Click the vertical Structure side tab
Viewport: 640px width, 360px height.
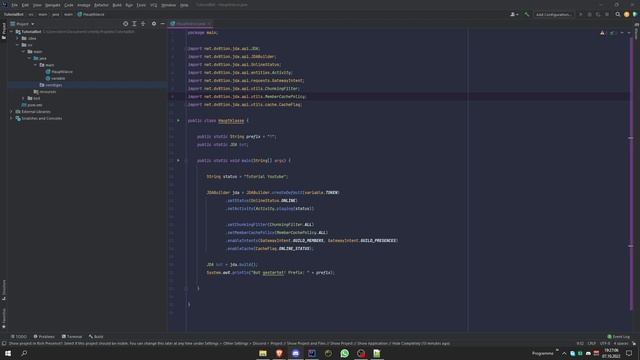point(4,290)
